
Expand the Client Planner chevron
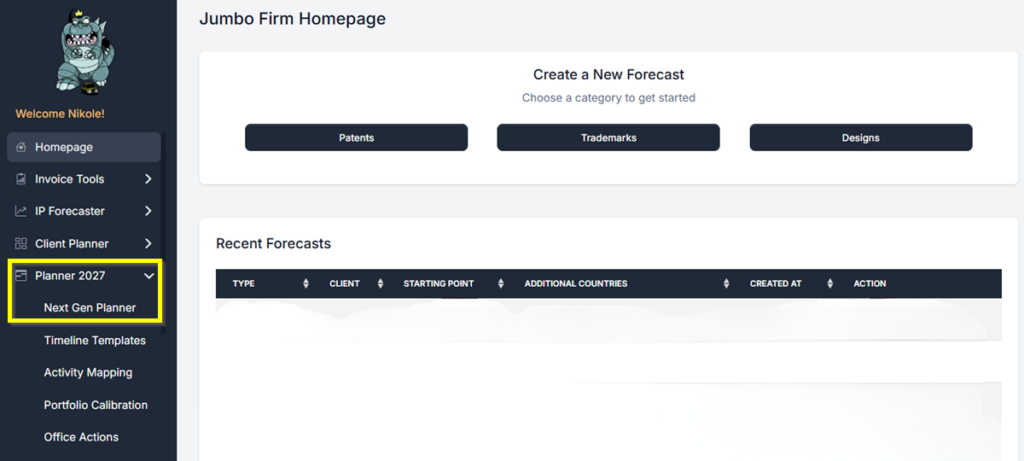pos(148,244)
